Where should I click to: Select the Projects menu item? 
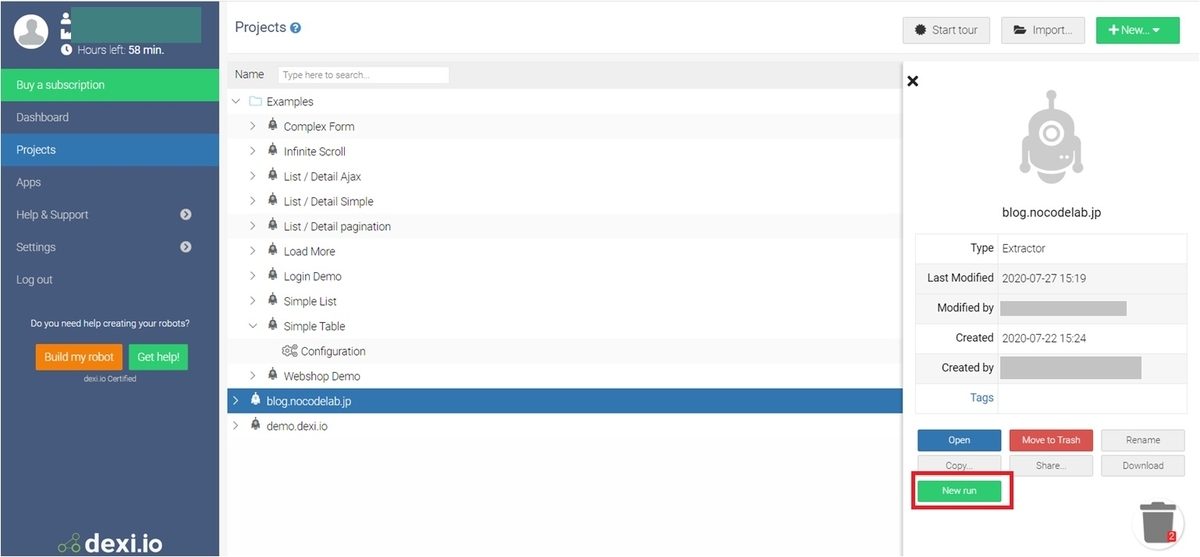point(109,150)
